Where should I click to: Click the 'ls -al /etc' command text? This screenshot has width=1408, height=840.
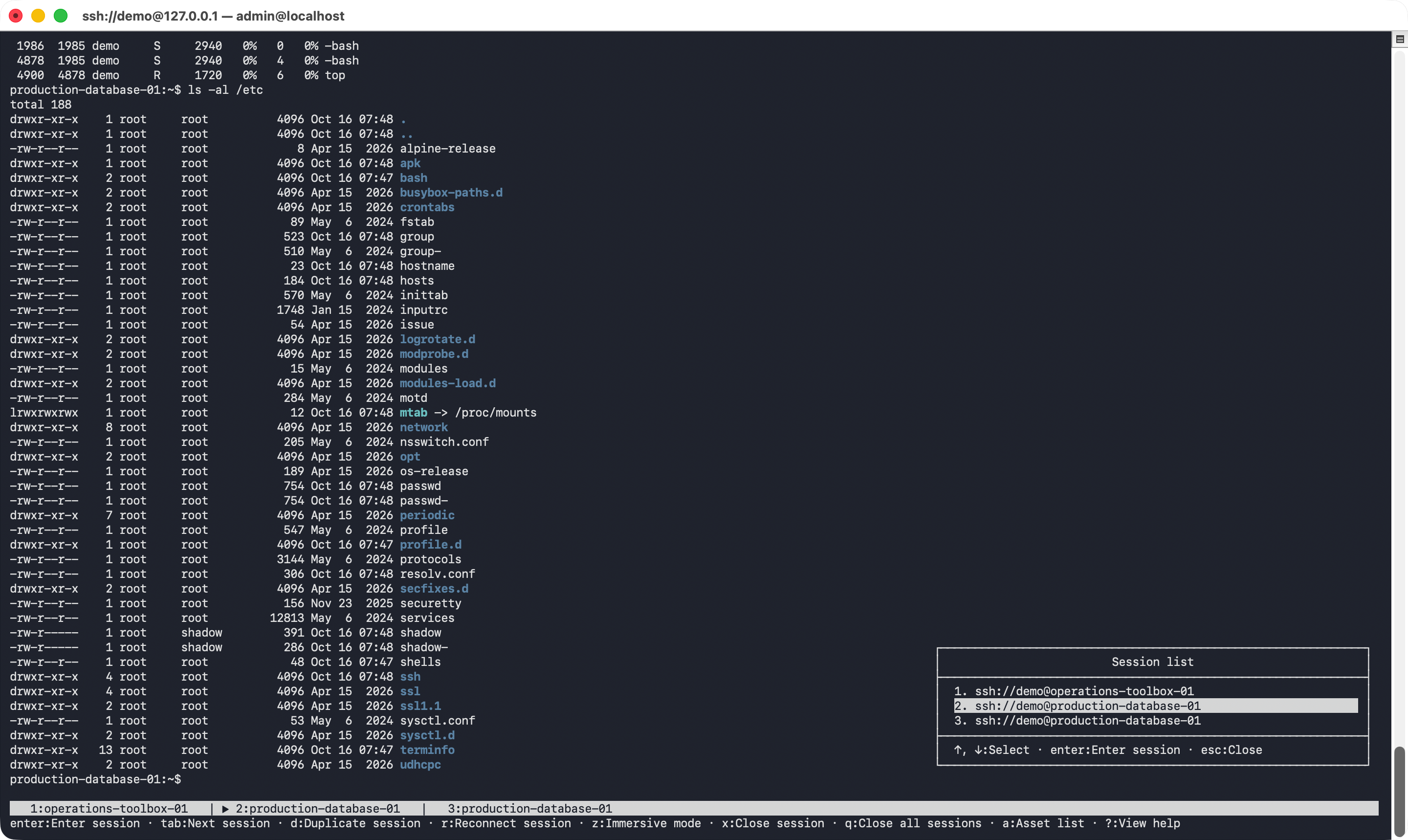point(225,90)
